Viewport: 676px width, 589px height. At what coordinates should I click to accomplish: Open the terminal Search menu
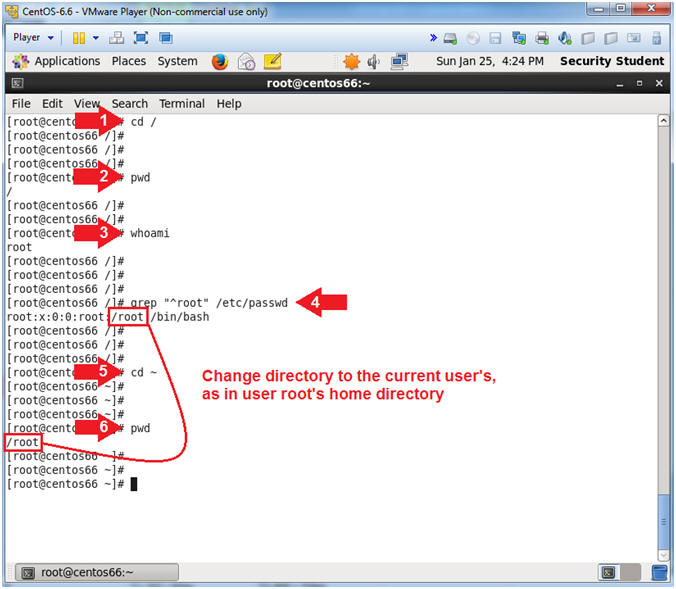click(x=130, y=104)
